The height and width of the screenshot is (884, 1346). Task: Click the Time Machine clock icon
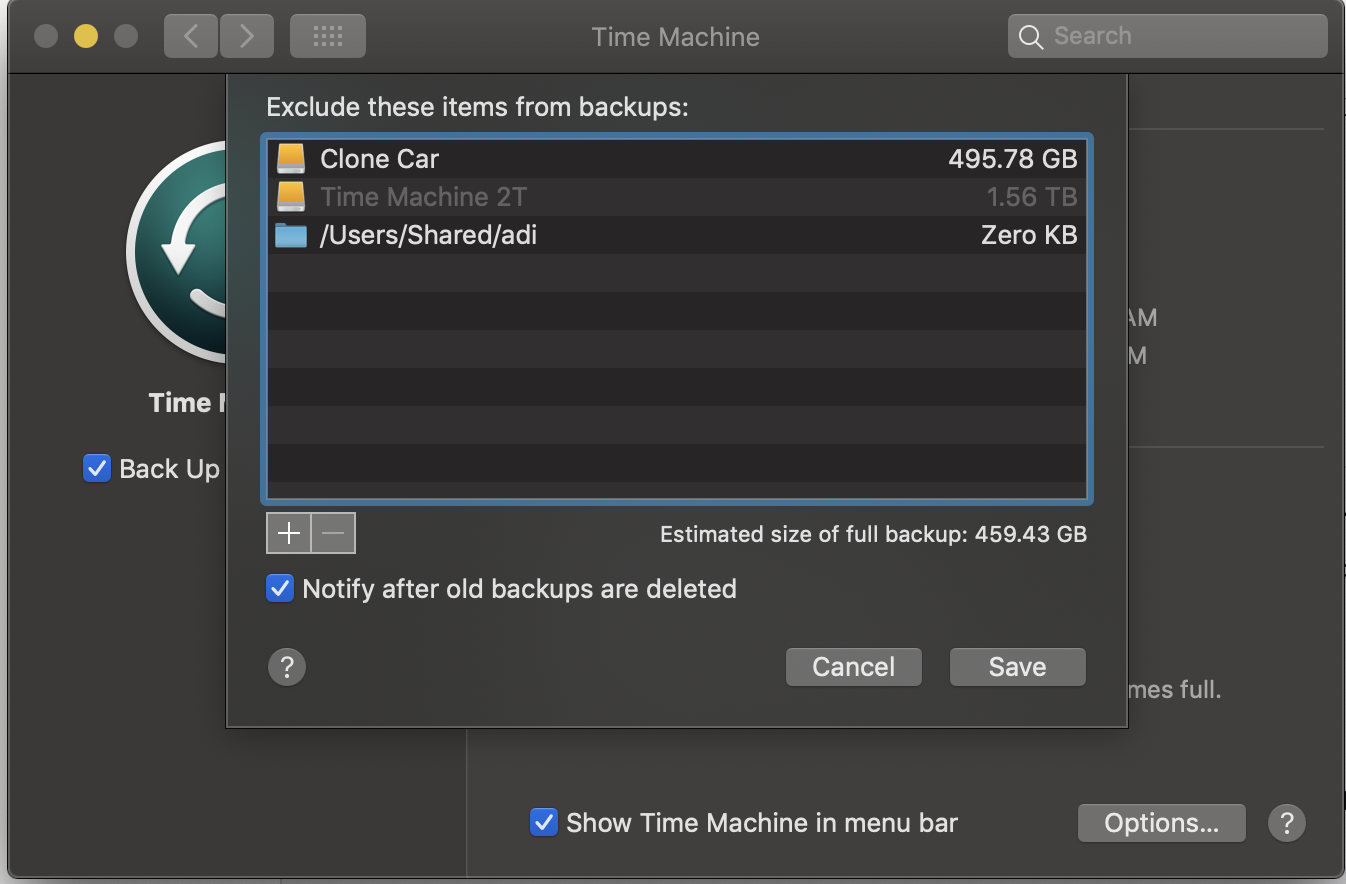pyautogui.click(x=177, y=252)
